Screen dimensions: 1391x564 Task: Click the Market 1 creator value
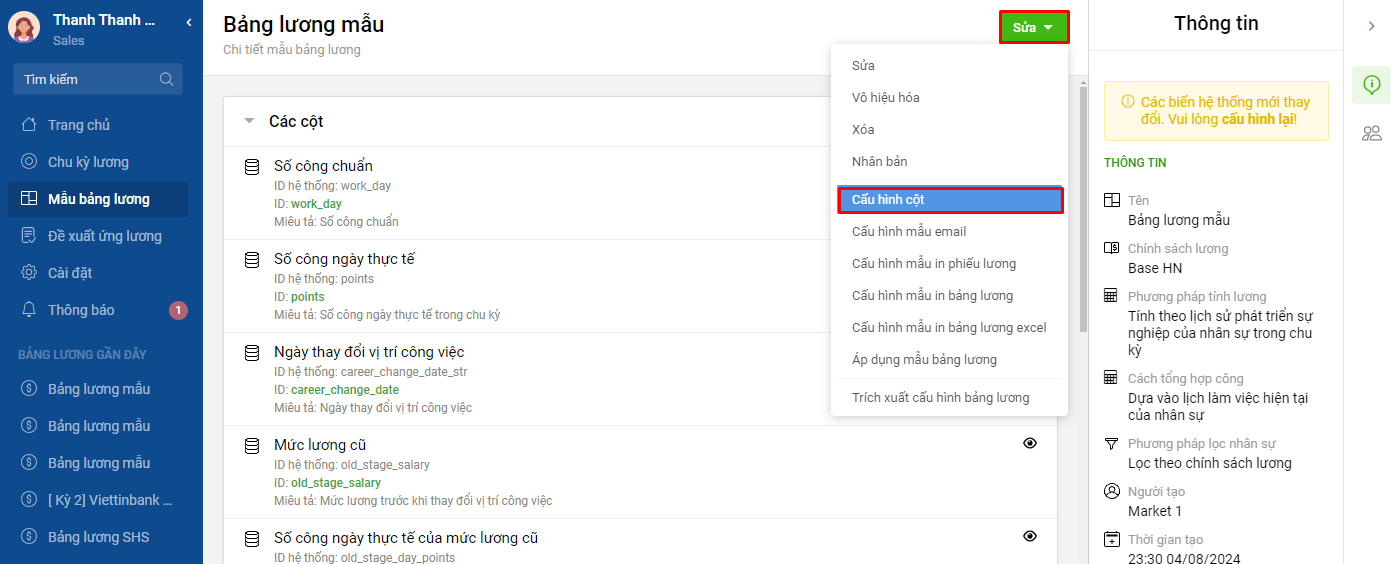[x=1156, y=511]
